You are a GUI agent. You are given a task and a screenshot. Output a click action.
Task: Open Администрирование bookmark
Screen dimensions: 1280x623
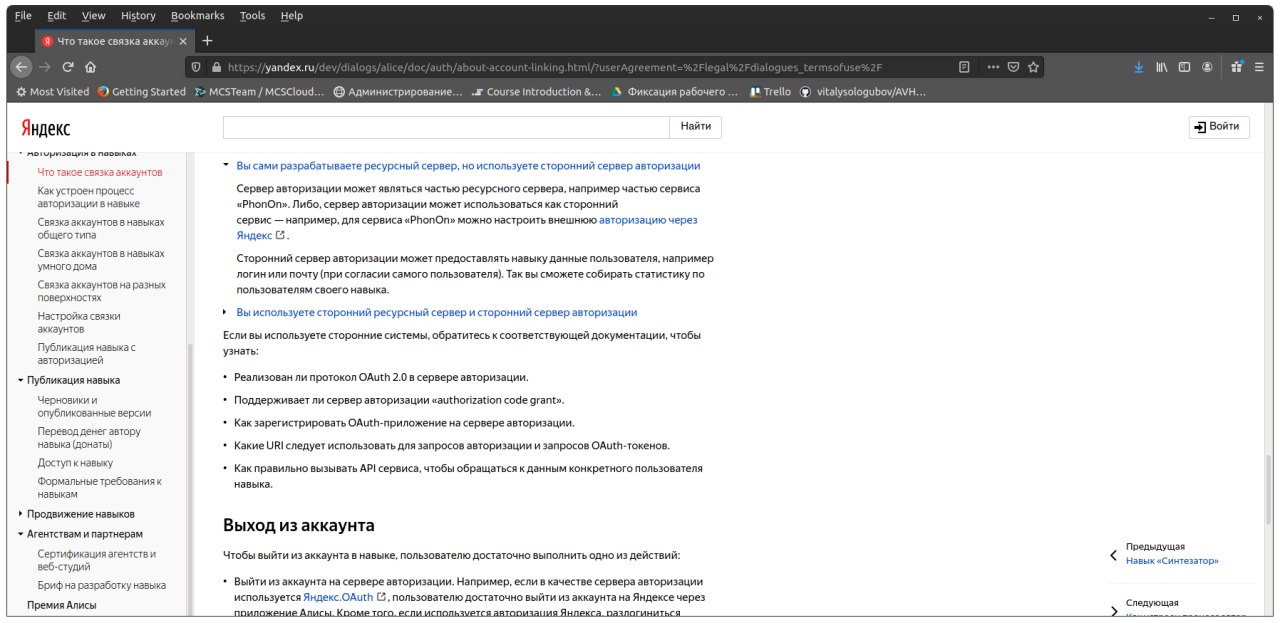click(x=397, y=92)
